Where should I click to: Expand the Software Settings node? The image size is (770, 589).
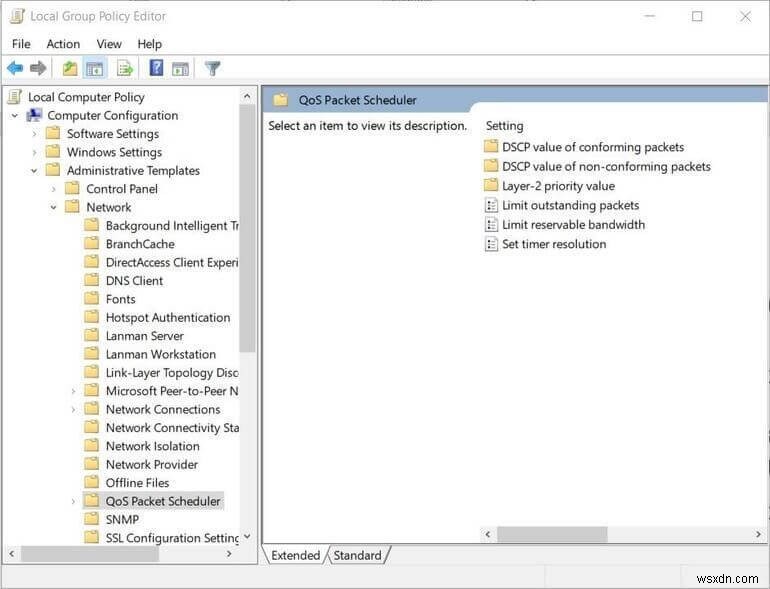coord(34,134)
